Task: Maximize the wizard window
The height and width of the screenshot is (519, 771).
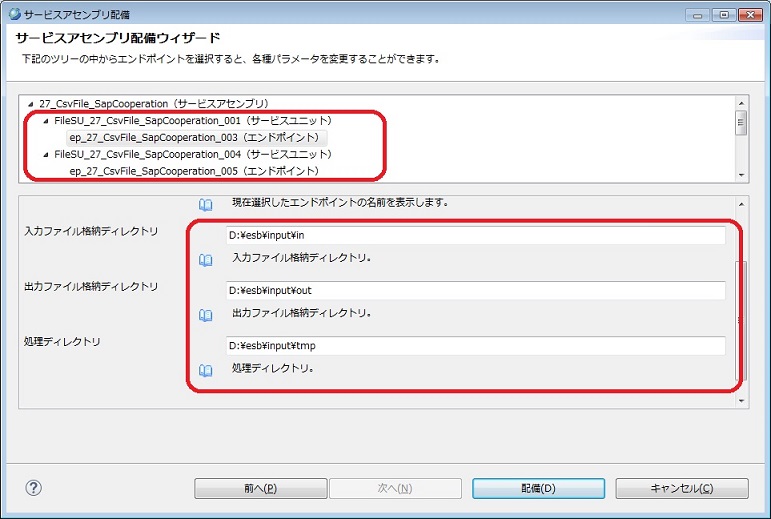Action: [724, 15]
